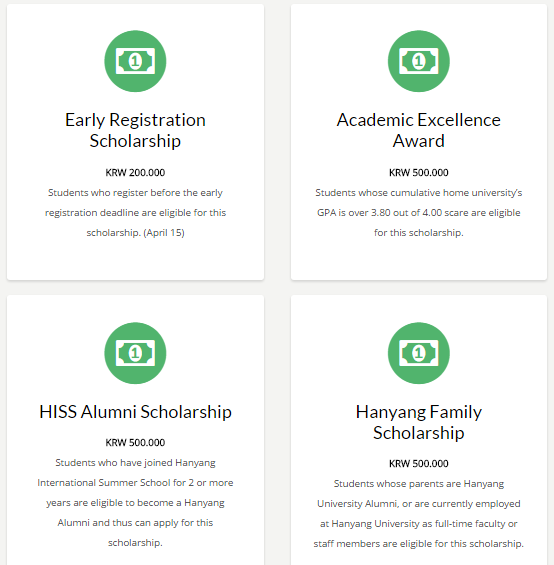This screenshot has width=554, height=565.
Task: Click KRW 200.000 amount under Early Registration
Action: [135, 173]
